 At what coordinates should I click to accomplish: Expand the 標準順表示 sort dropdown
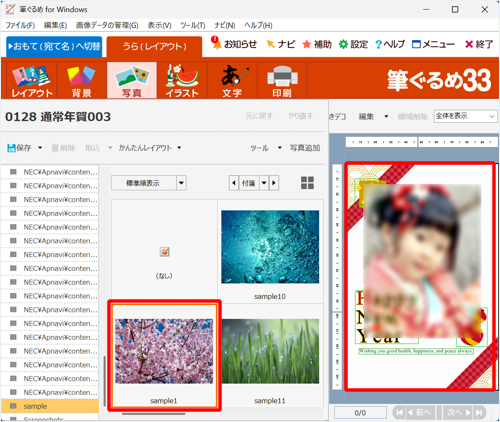click(x=181, y=183)
